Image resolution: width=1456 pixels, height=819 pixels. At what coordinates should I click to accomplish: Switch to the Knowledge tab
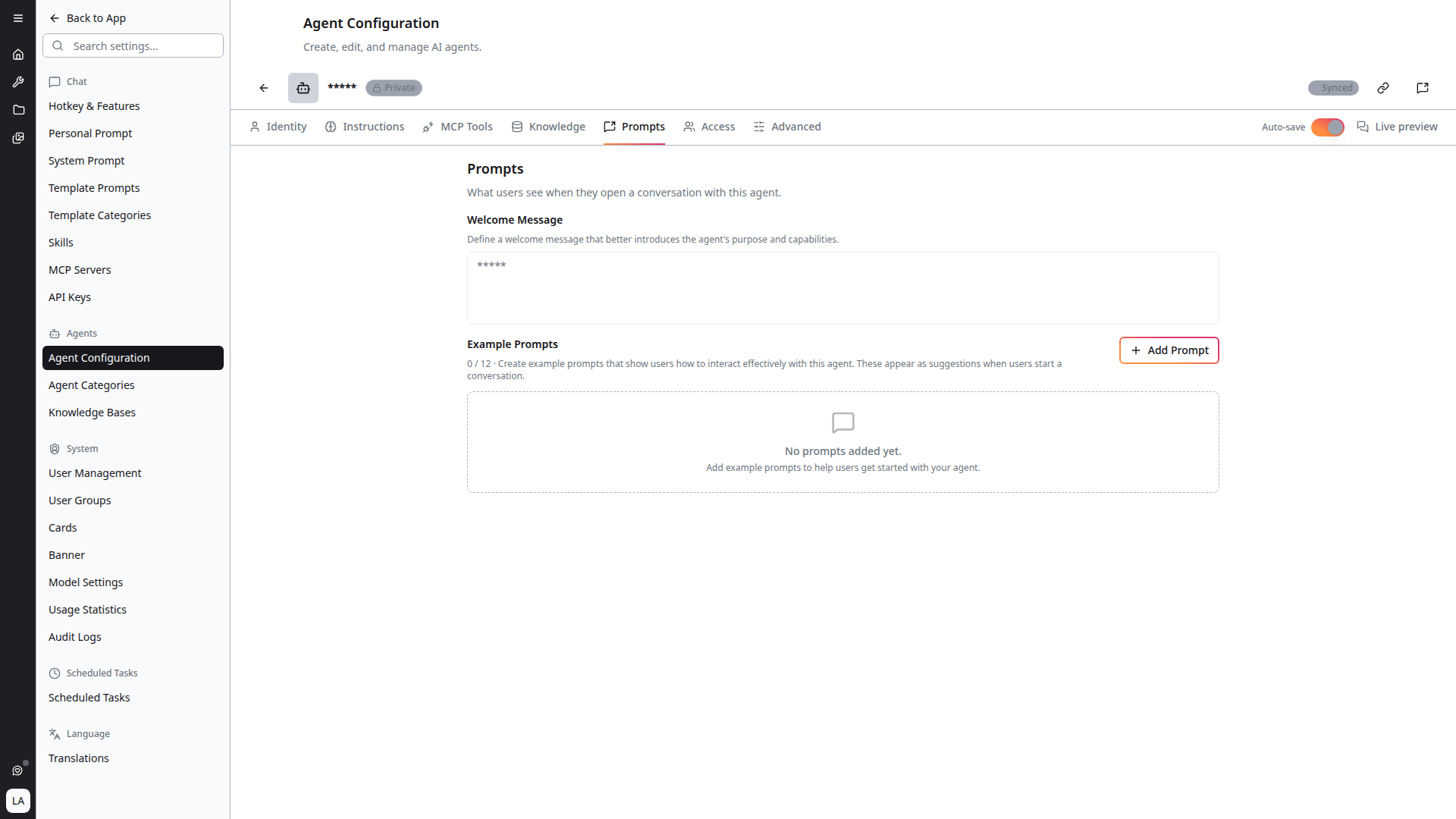548,127
